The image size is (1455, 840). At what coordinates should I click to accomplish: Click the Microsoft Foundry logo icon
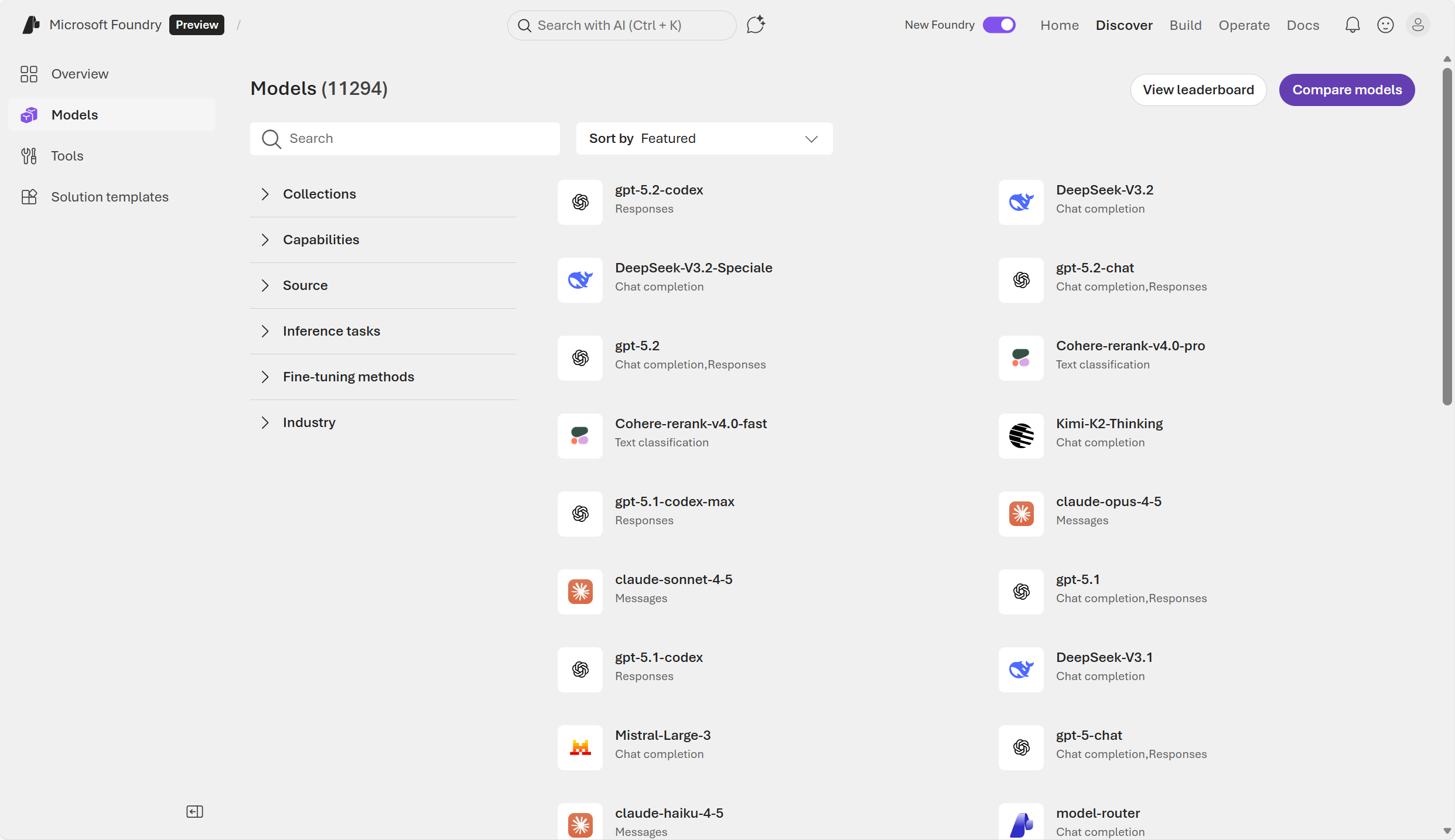point(31,25)
